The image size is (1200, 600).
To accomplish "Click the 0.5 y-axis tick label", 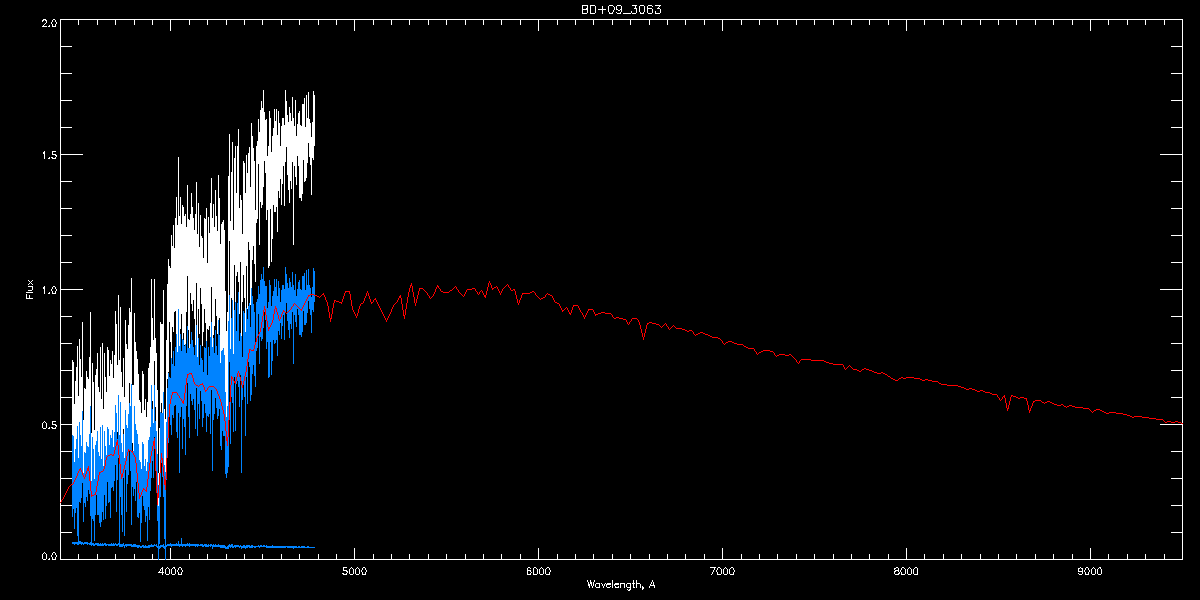I will pyautogui.click(x=48, y=424).
